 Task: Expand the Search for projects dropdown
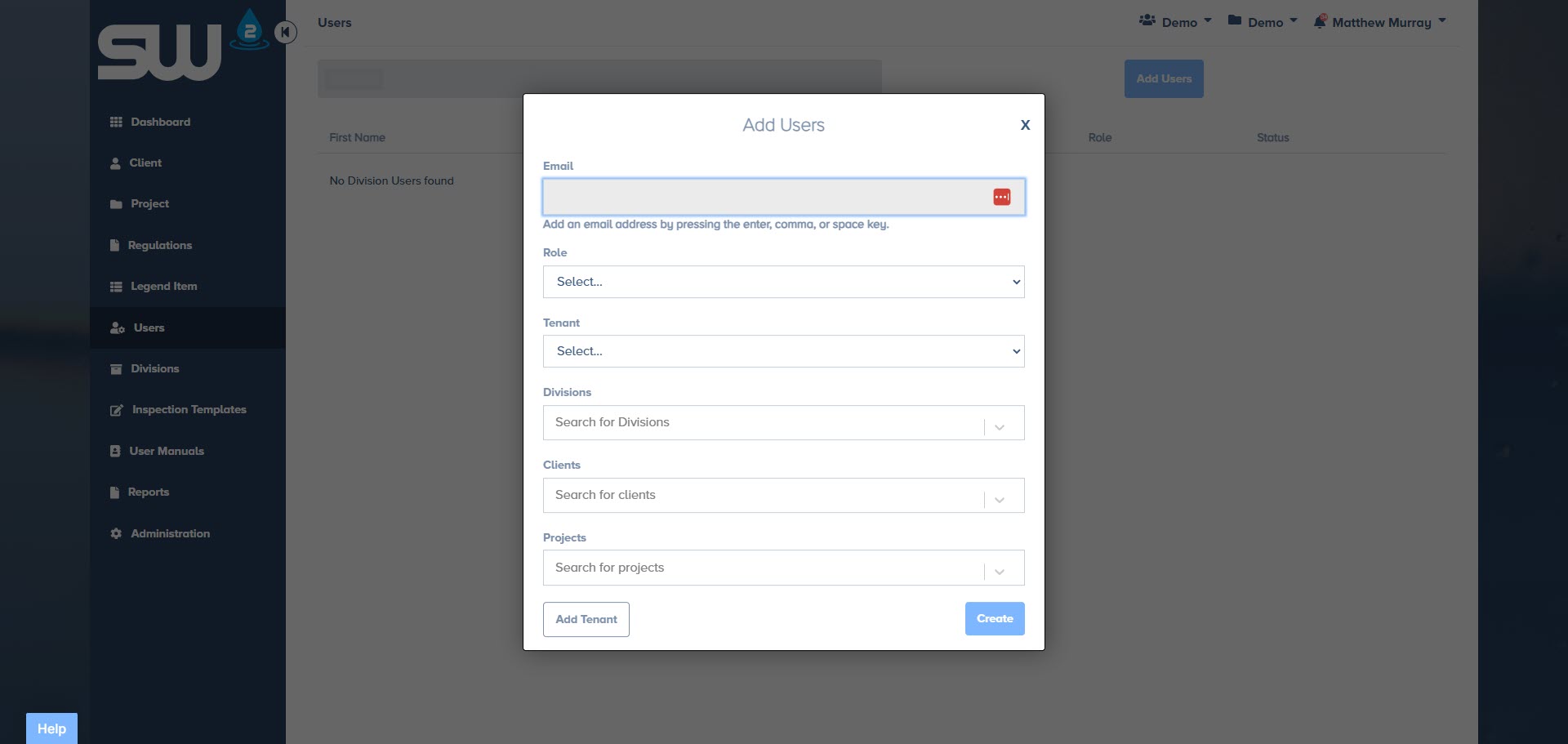click(x=999, y=572)
